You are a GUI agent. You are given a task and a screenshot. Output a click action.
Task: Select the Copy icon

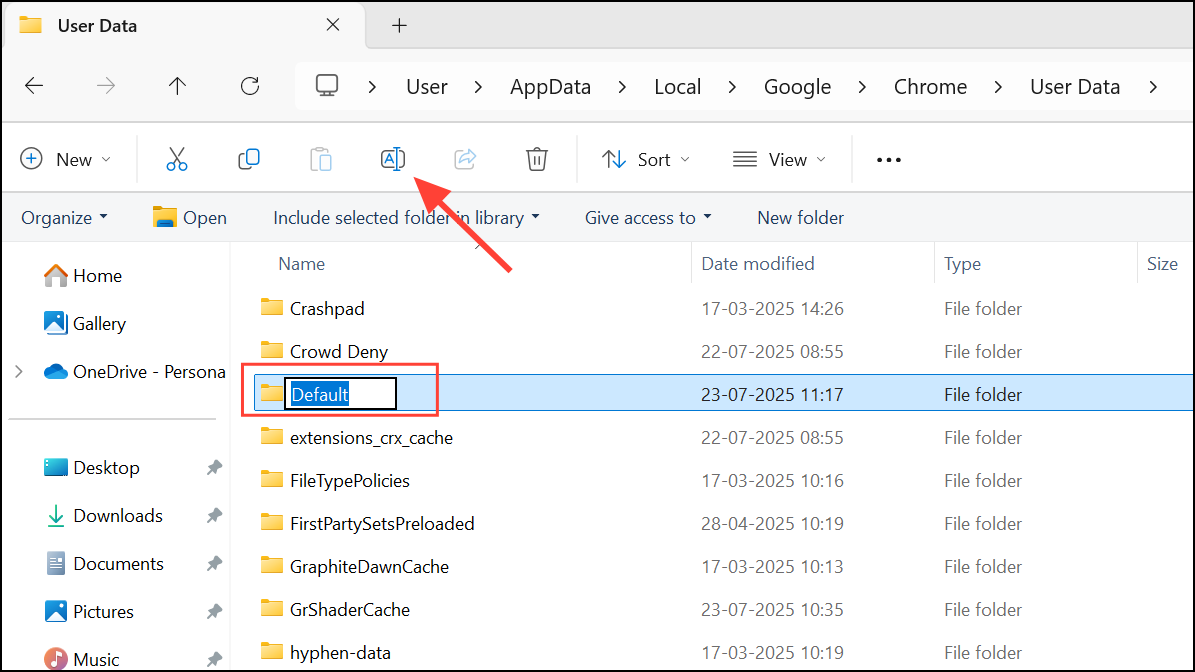(x=248, y=158)
